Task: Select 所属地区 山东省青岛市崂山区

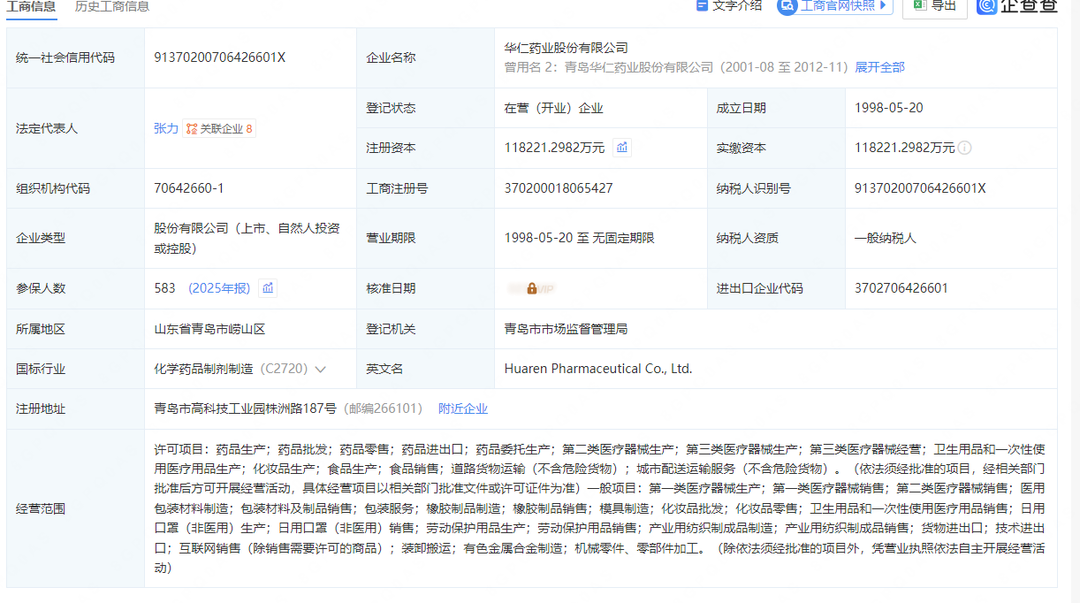Action: click(209, 329)
